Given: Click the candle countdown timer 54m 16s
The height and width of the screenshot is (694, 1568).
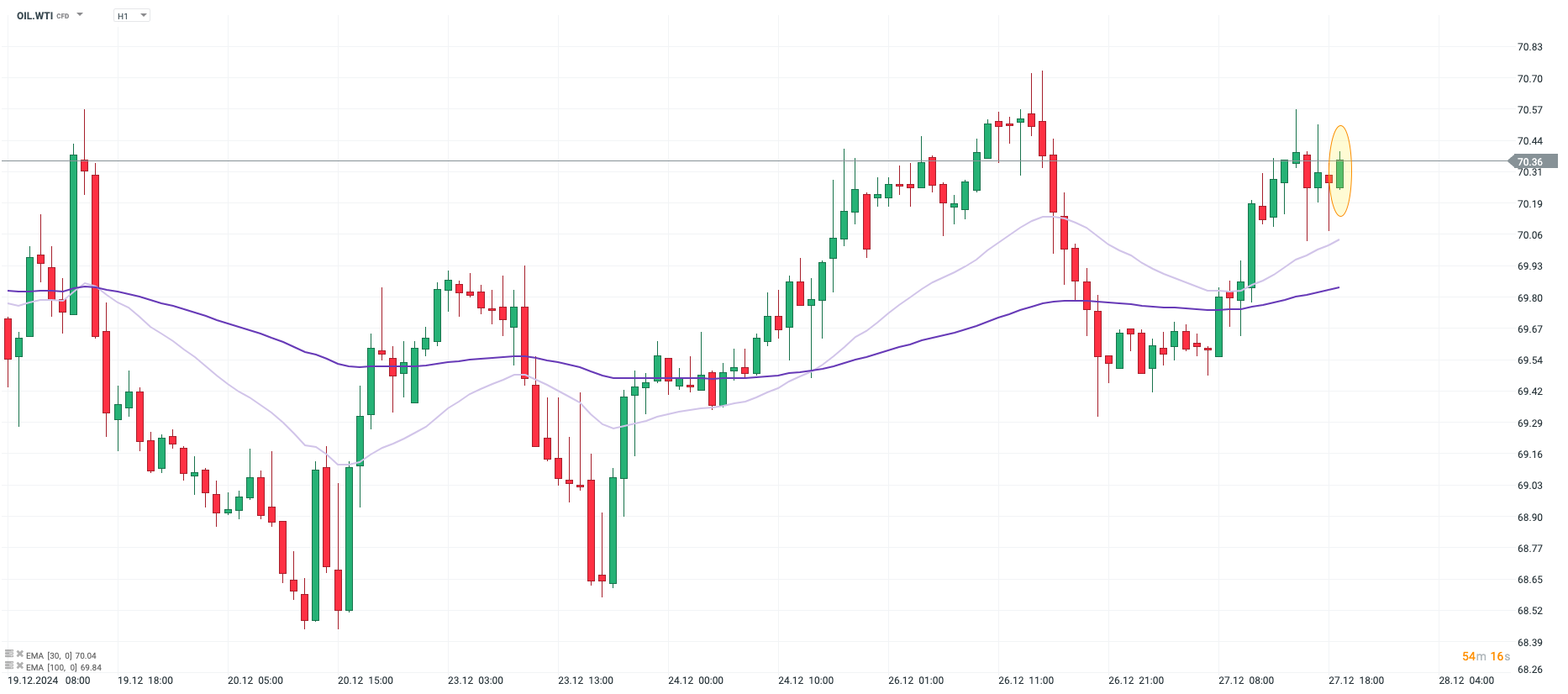Looking at the screenshot, I should pos(1486,656).
